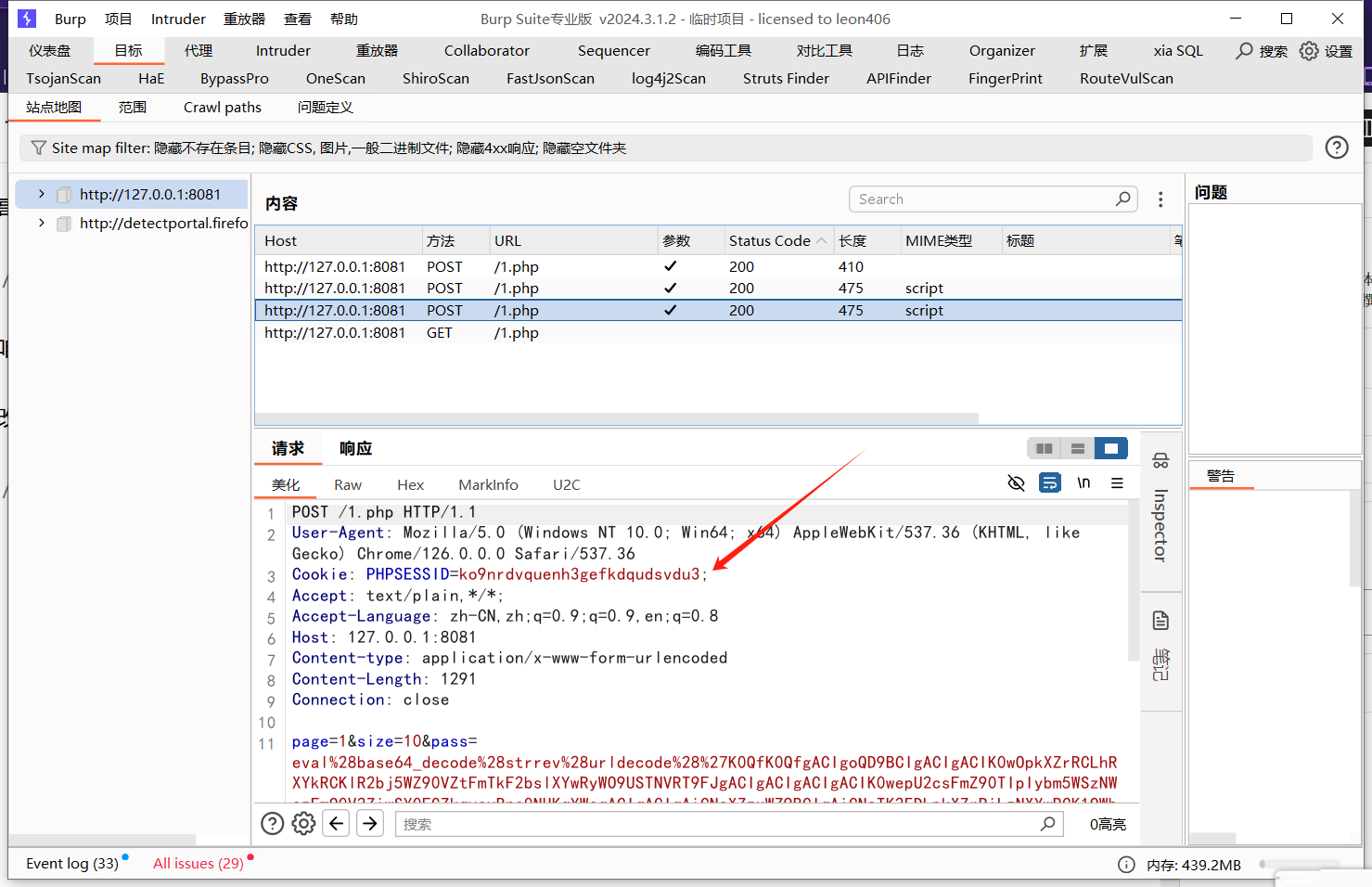This screenshot has height=887, width=1372.
Task: Switch to the 代理 tab
Action: (x=199, y=51)
